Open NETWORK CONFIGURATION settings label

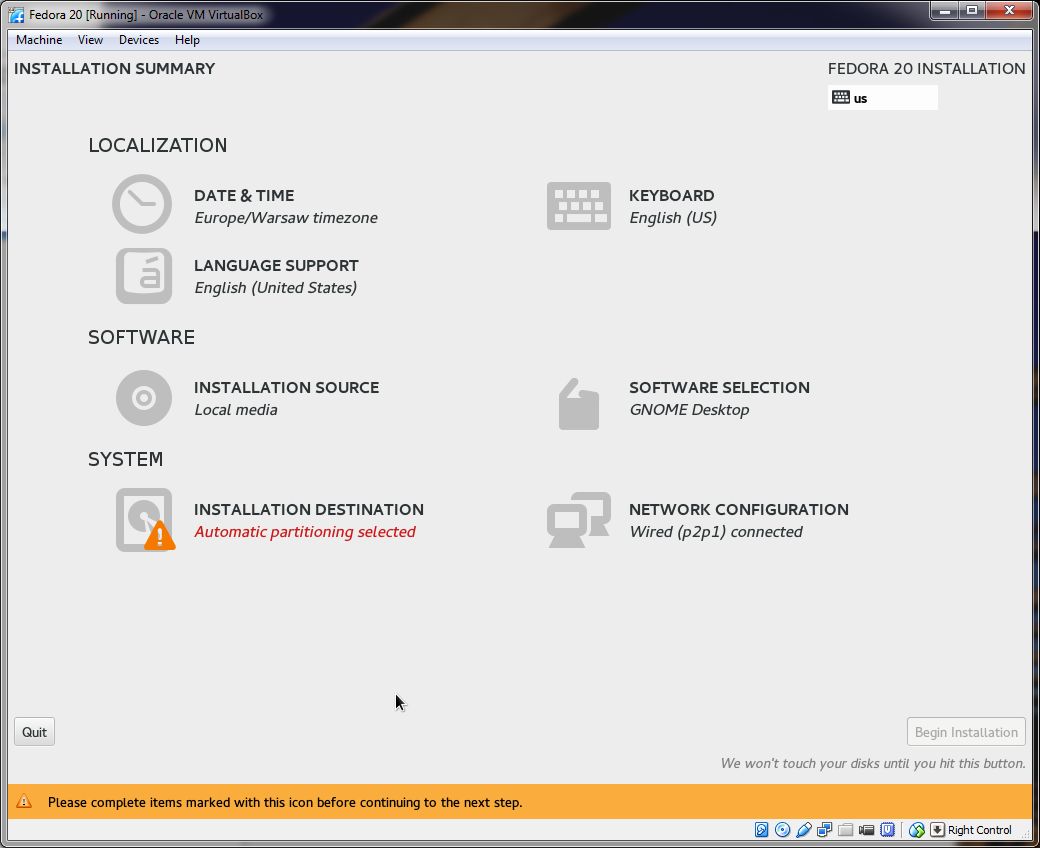point(738,509)
